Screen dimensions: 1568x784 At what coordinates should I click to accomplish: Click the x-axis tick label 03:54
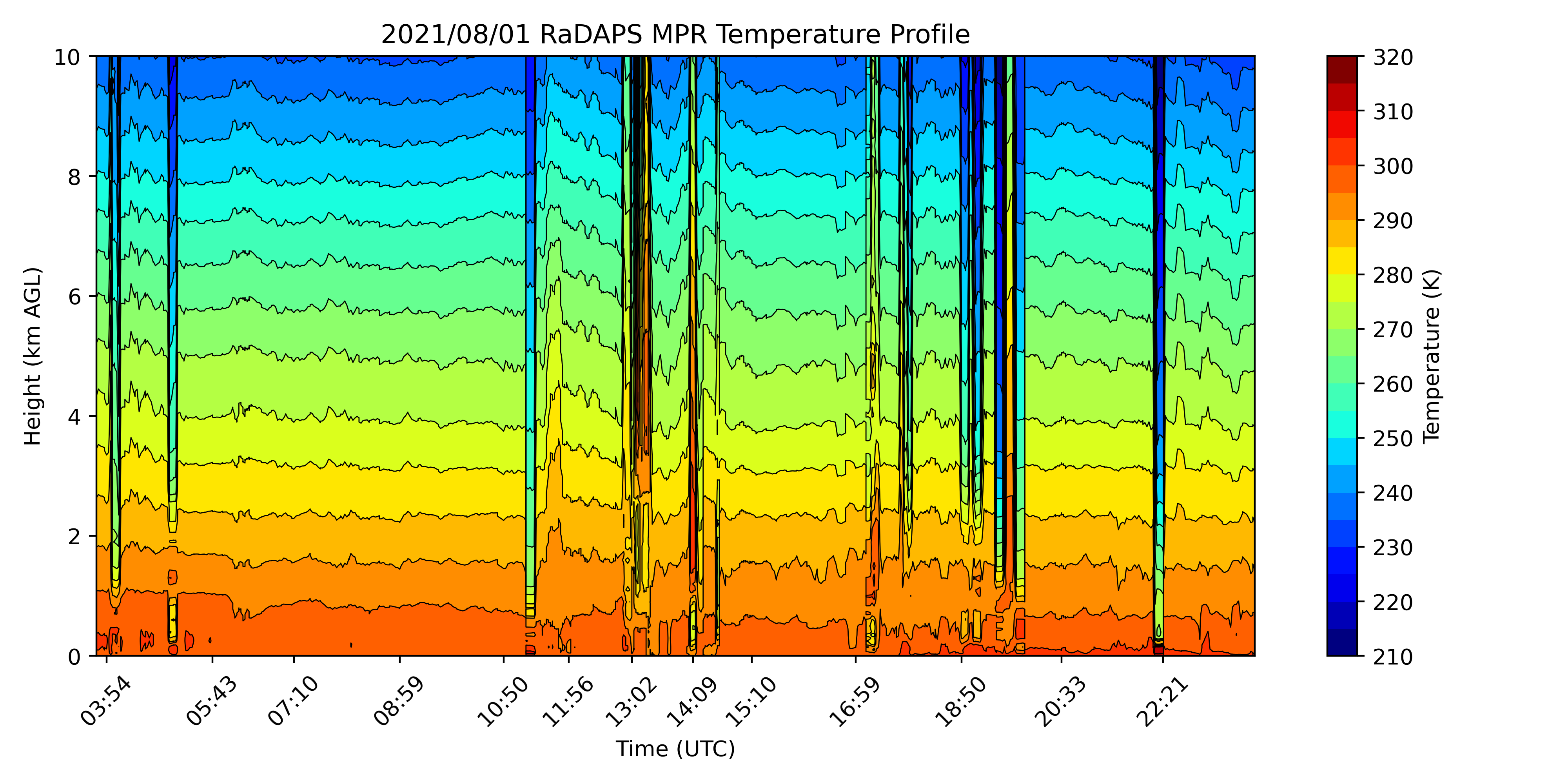click(x=106, y=701)
